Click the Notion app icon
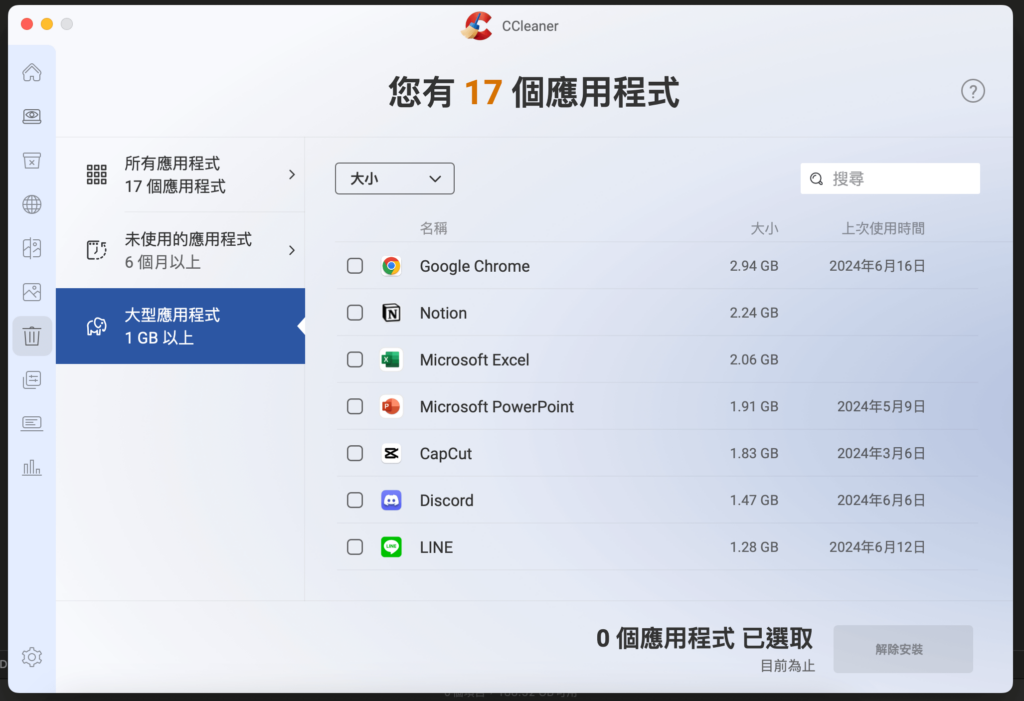1024x701 pixels. click(x=391, y=313)
